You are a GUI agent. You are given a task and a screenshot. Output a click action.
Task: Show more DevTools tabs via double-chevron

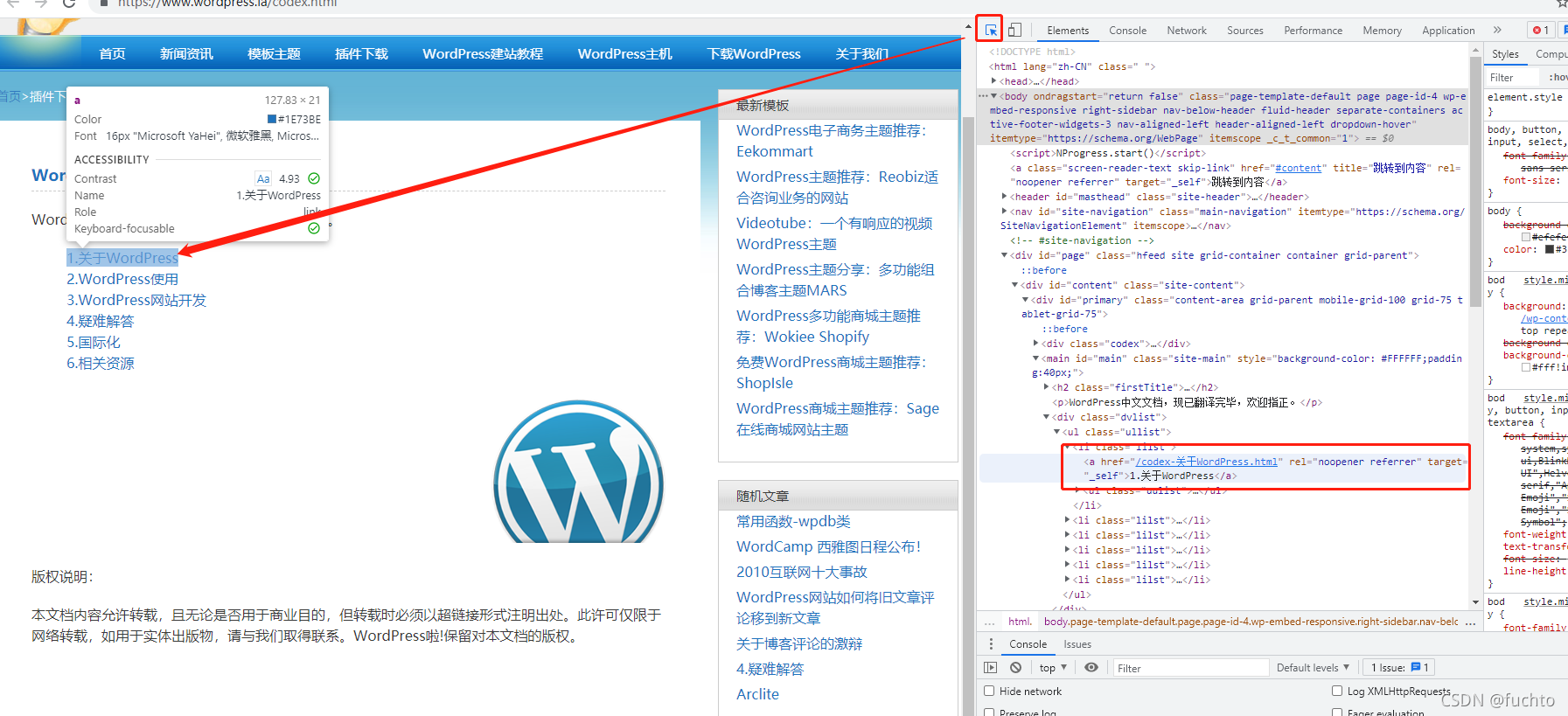coord(1497,31)
